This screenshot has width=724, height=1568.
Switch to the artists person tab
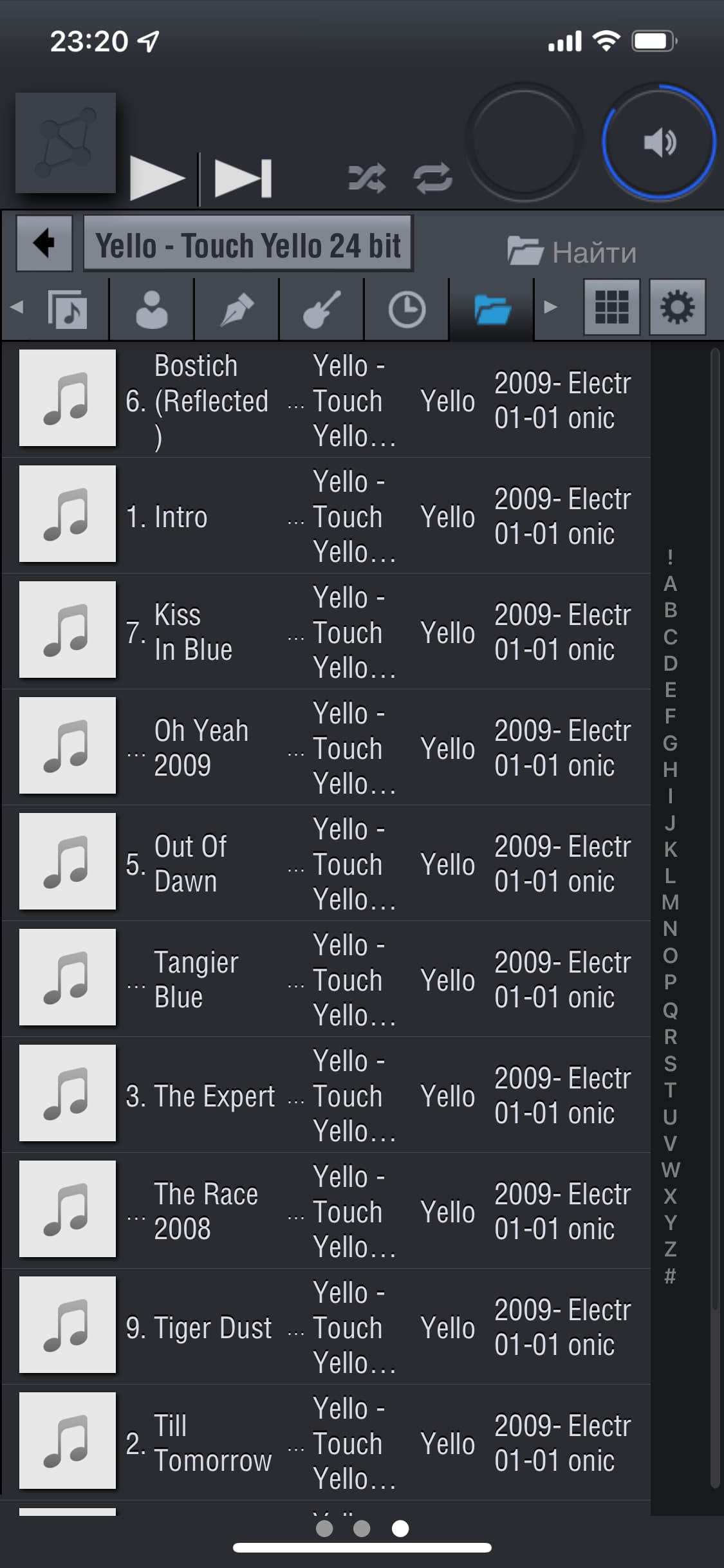coord(152,309)
